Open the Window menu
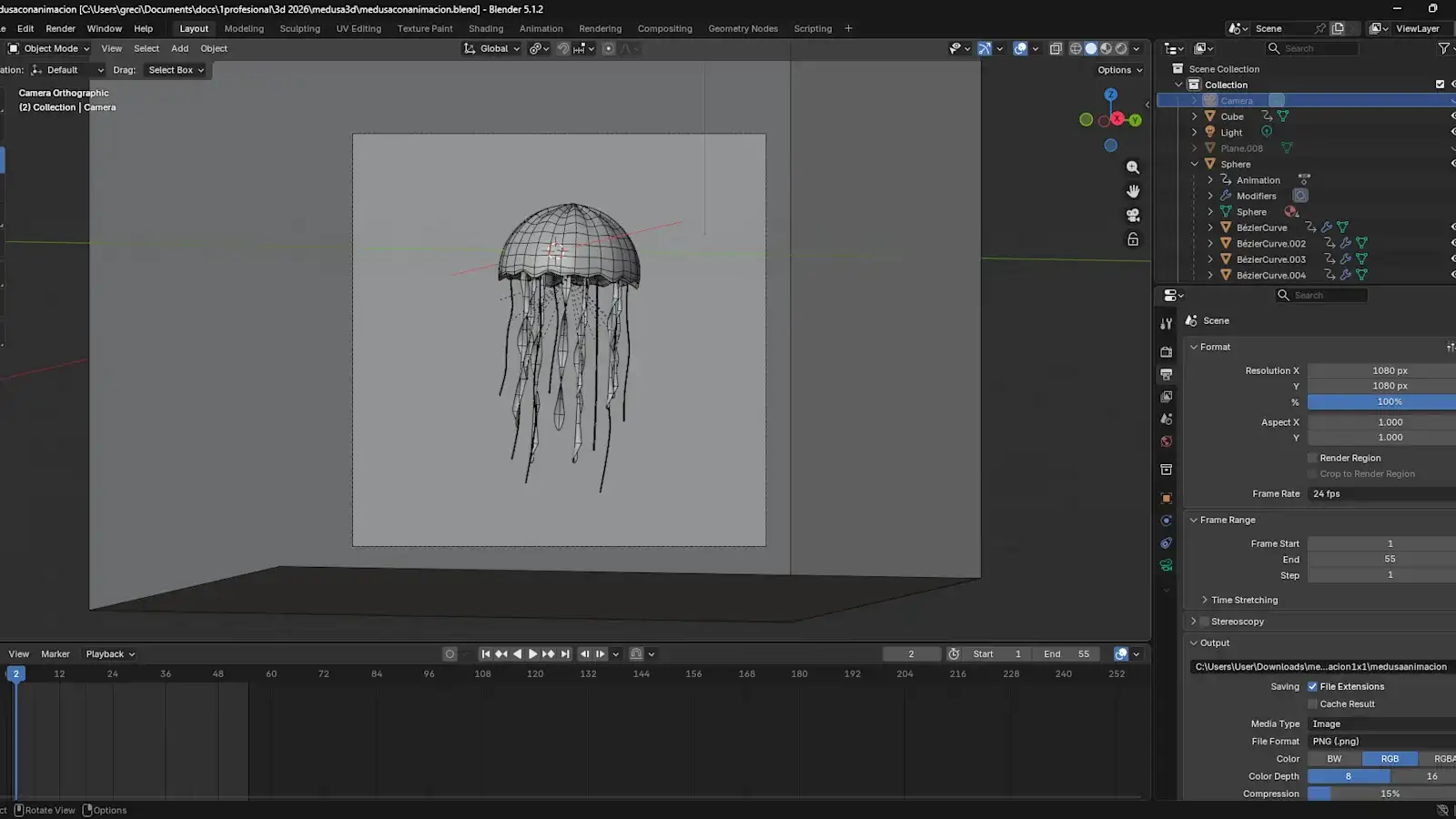 [105, 29]
